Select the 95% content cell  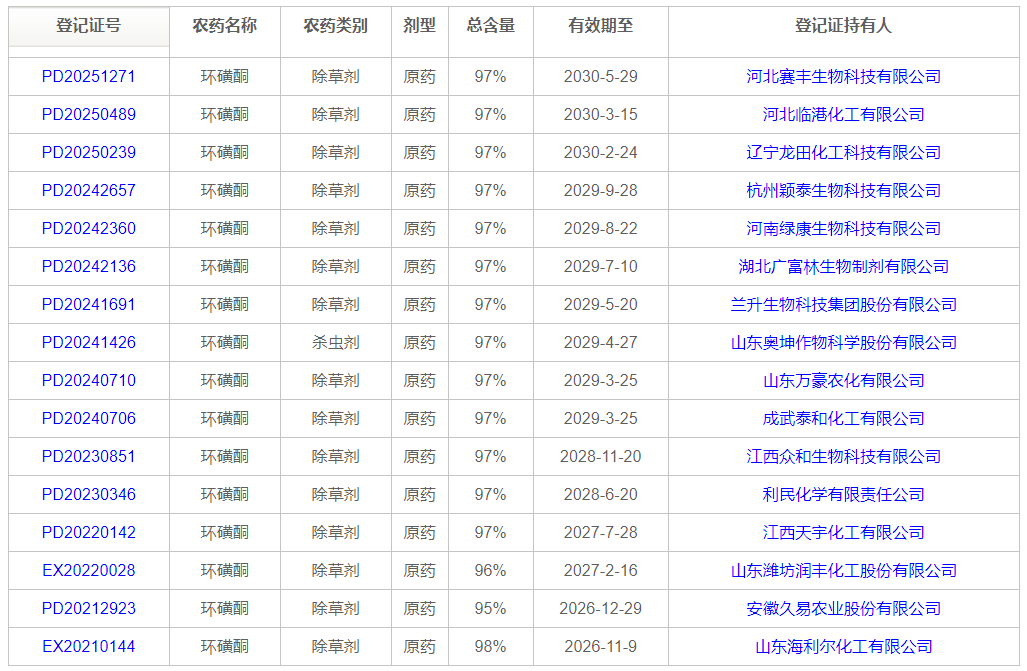click(x=491, y=609)
